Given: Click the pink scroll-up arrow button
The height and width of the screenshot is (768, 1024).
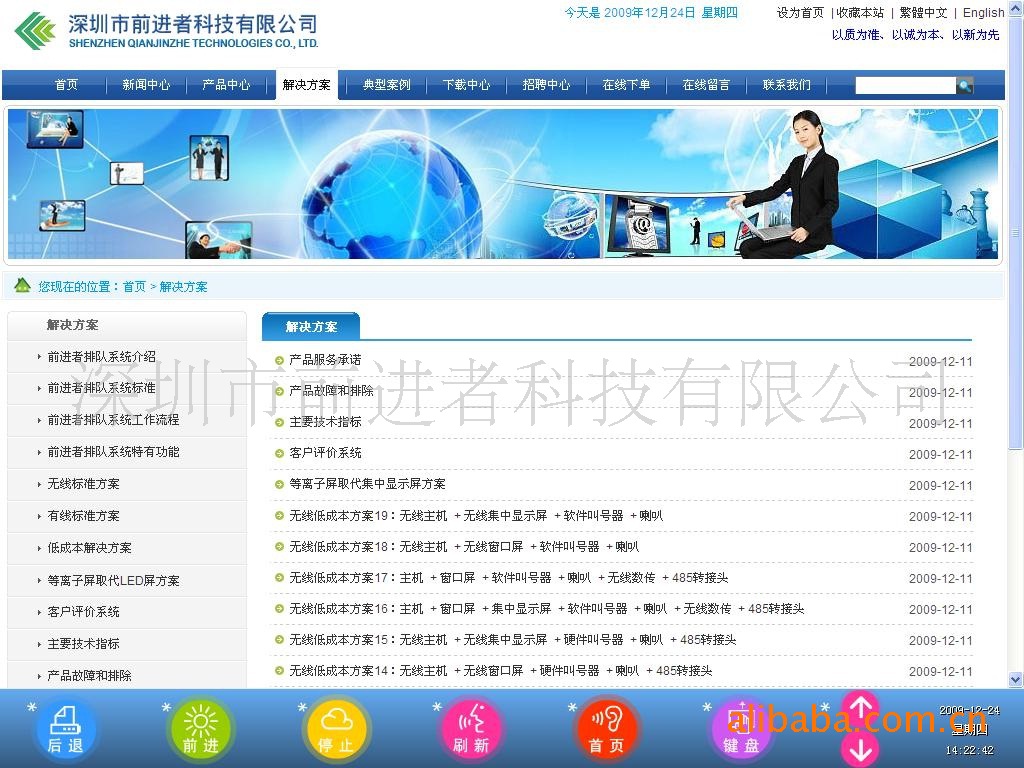Looking at the screenshot, I should click(x=861, y=707).
